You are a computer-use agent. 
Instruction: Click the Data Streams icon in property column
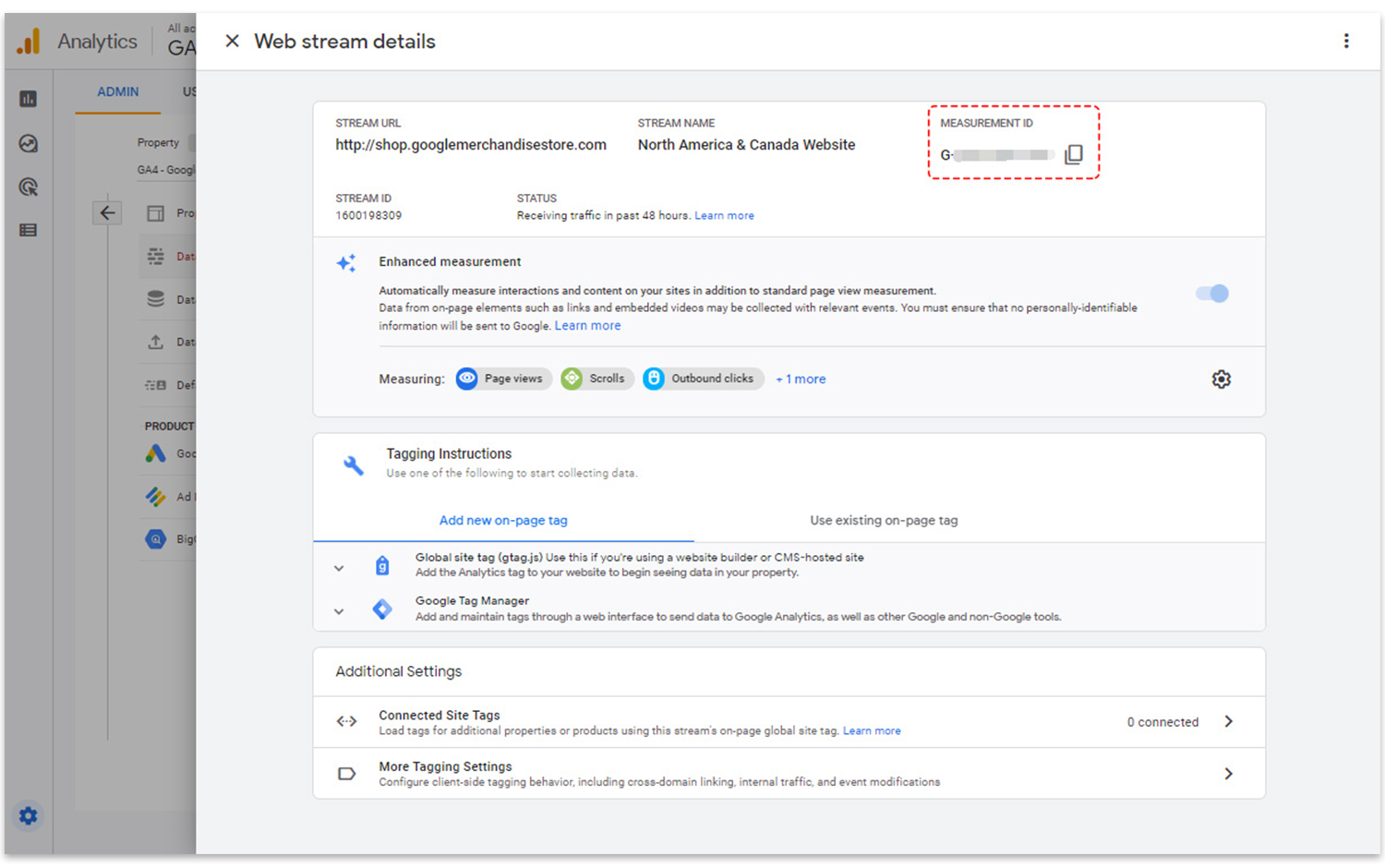point(156,257)
